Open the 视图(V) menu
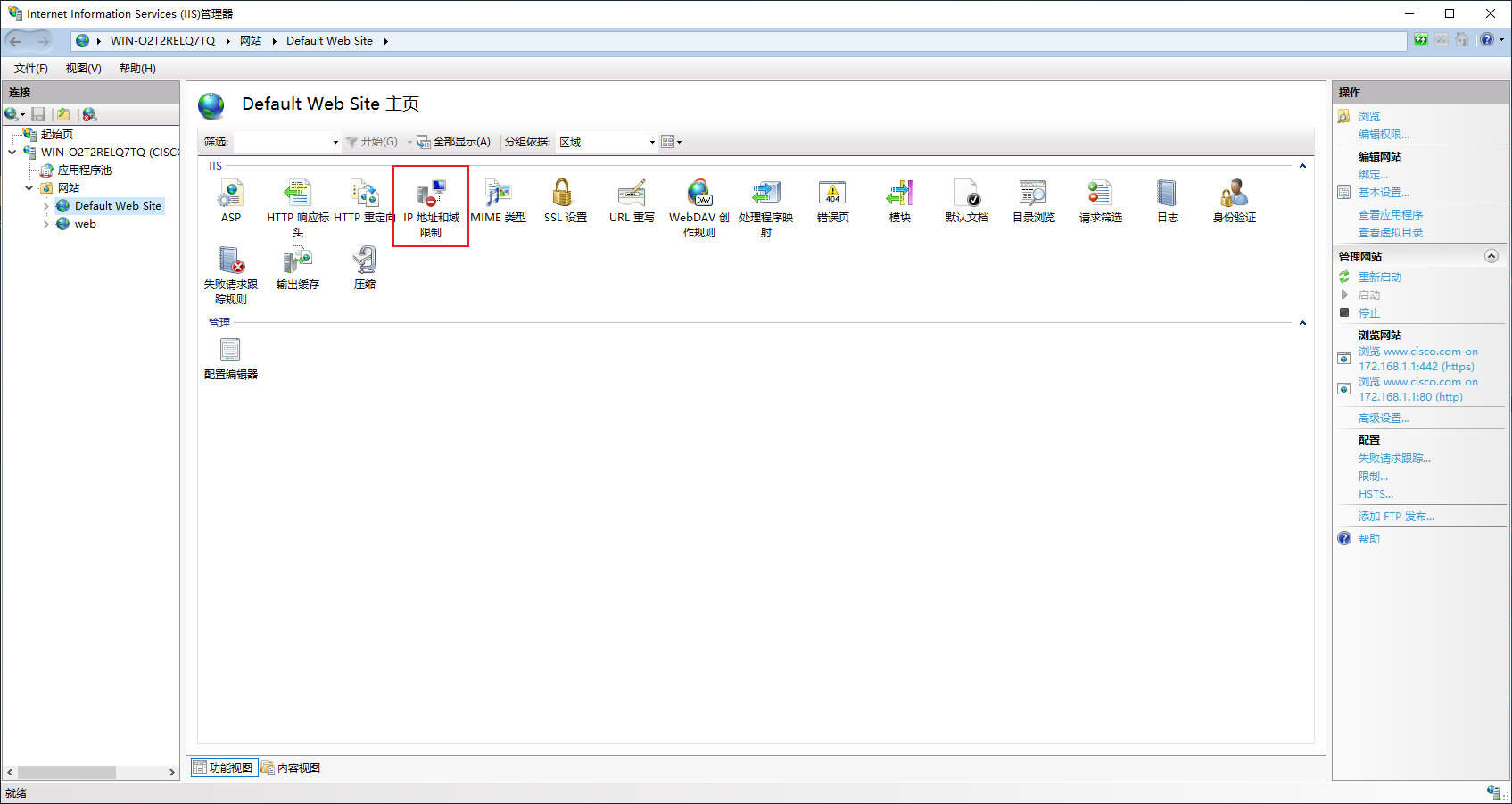 click(83, 69)
